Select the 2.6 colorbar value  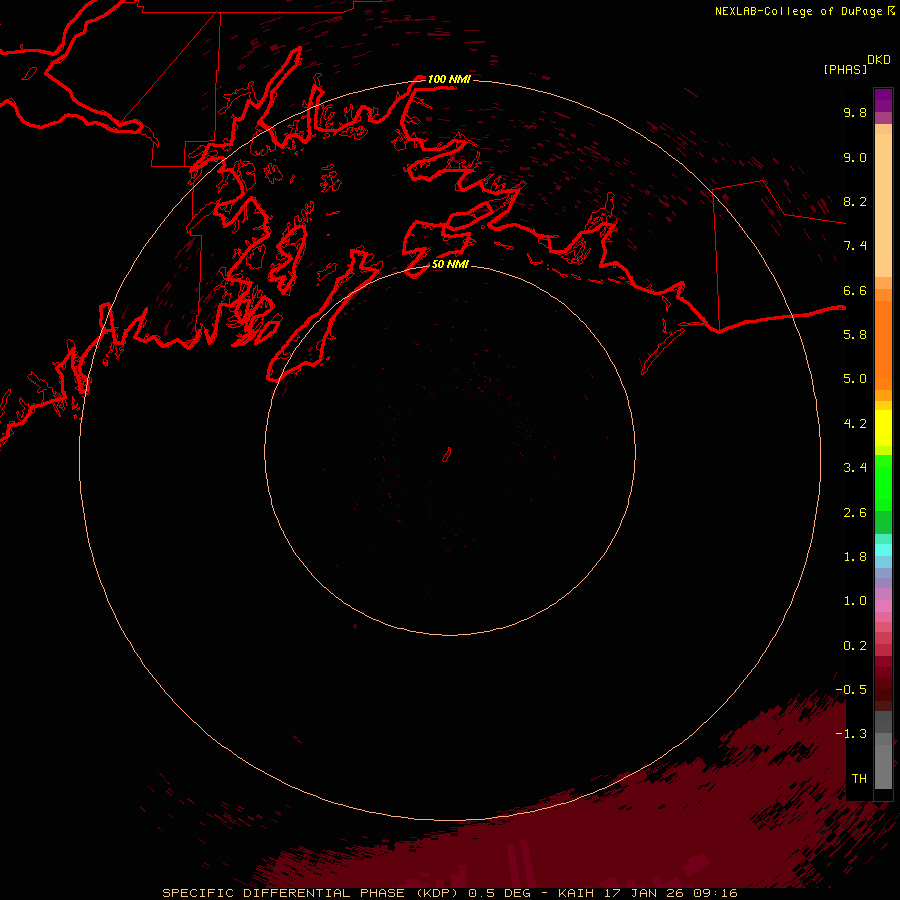855,513
